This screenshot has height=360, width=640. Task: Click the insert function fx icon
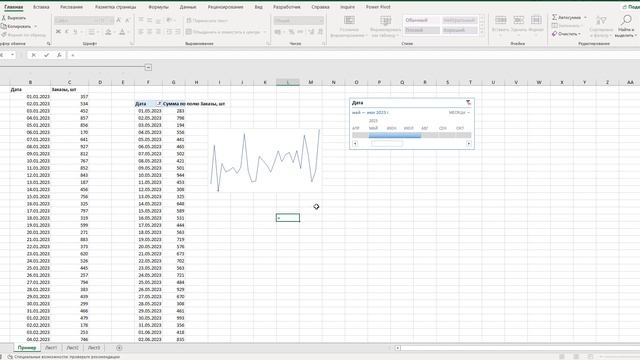(x=59, y=55)
